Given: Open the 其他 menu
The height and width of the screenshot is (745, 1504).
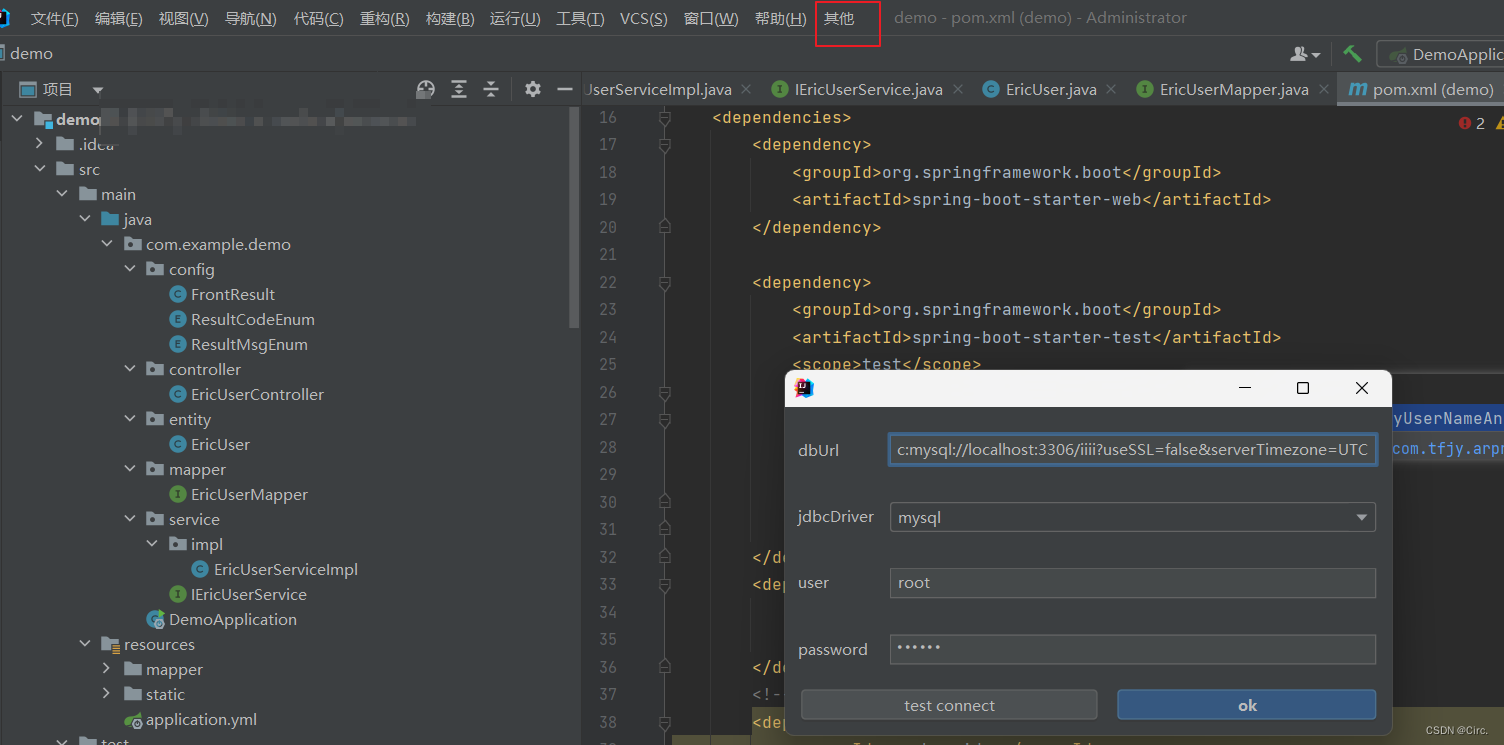Looking at the screenshot, I should [x=839, y=19].
